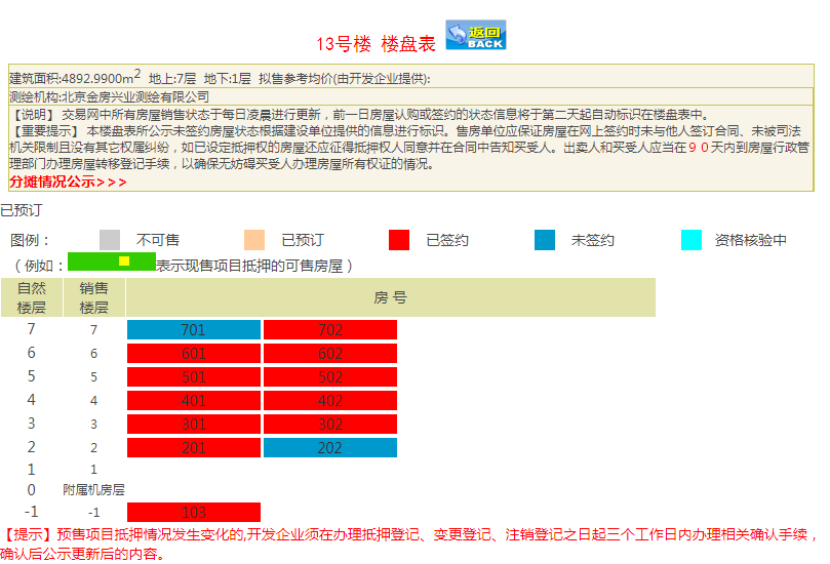Click the peach 已预订 legend swatch
The image size is (830, 564).
[254, 240]
